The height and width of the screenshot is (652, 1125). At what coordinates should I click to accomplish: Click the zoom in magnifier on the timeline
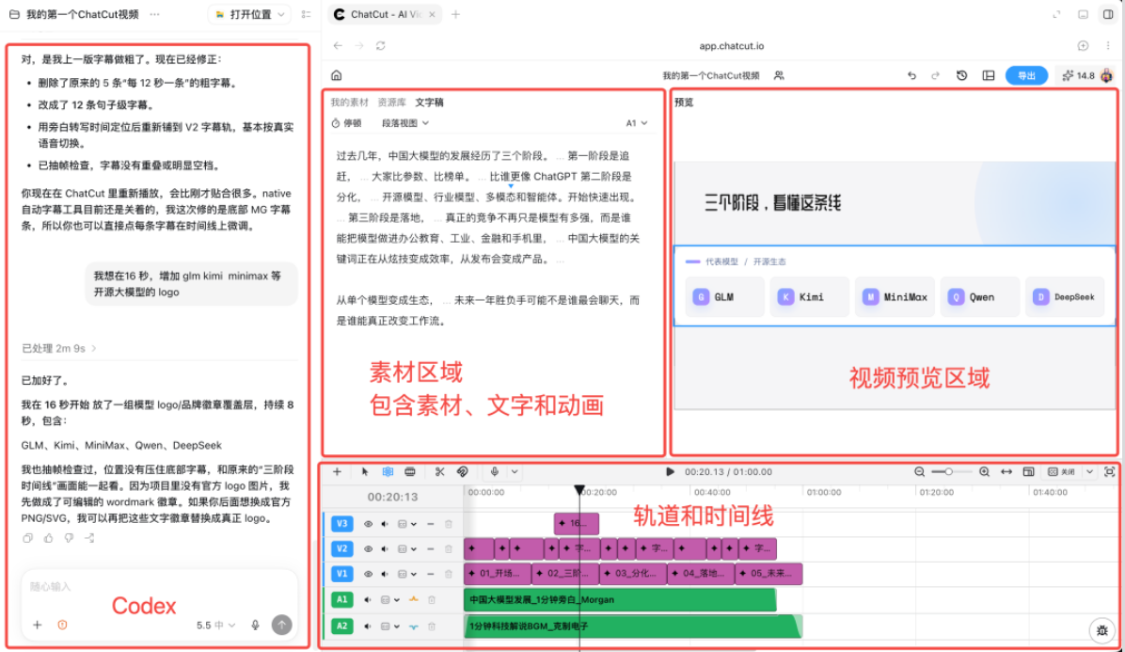coord(984,472)
